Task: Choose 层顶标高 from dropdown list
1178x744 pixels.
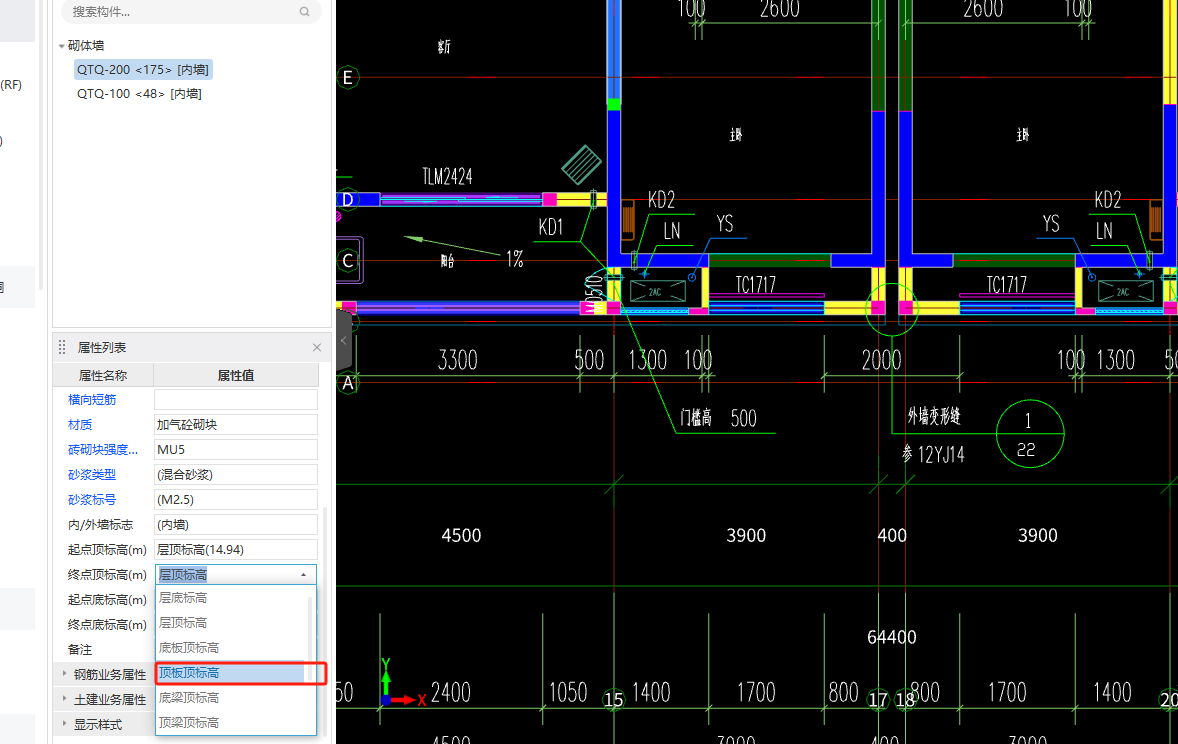Action: click(231, 623)
